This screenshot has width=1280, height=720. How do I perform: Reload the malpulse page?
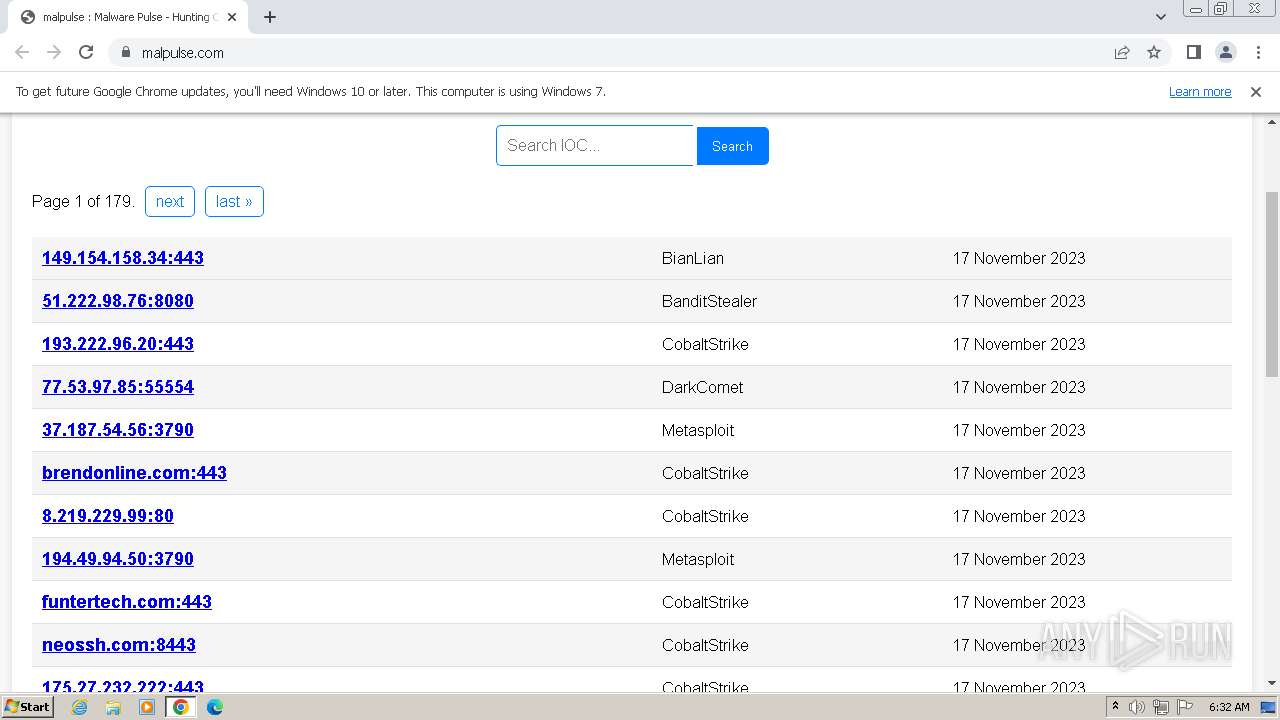click(86, 52)
